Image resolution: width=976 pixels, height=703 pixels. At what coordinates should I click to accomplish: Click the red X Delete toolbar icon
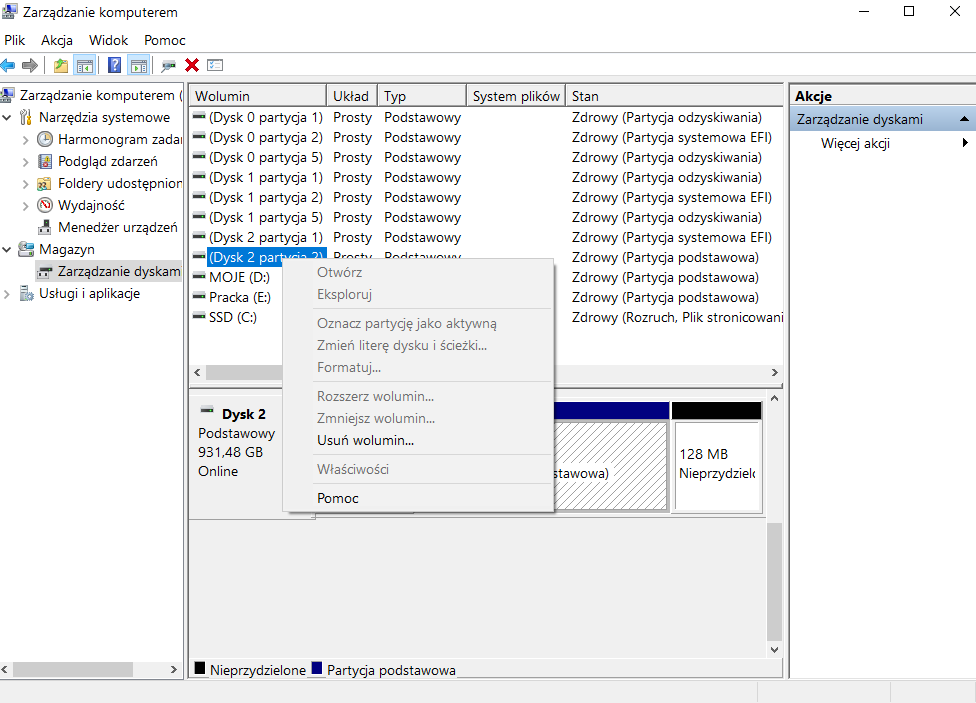(x=192, y=65)
